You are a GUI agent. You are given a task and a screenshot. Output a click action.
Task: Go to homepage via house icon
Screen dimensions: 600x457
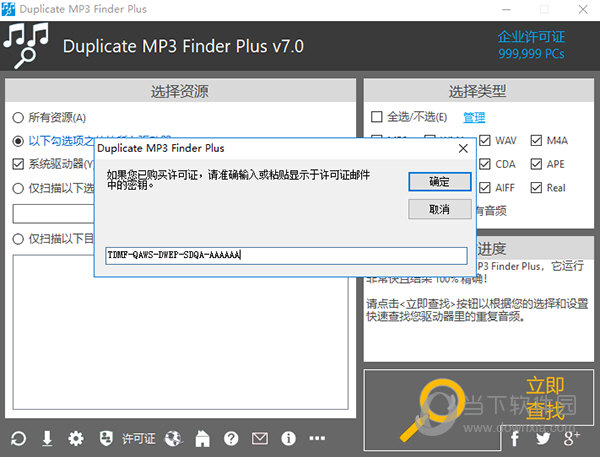pos(202,439)
